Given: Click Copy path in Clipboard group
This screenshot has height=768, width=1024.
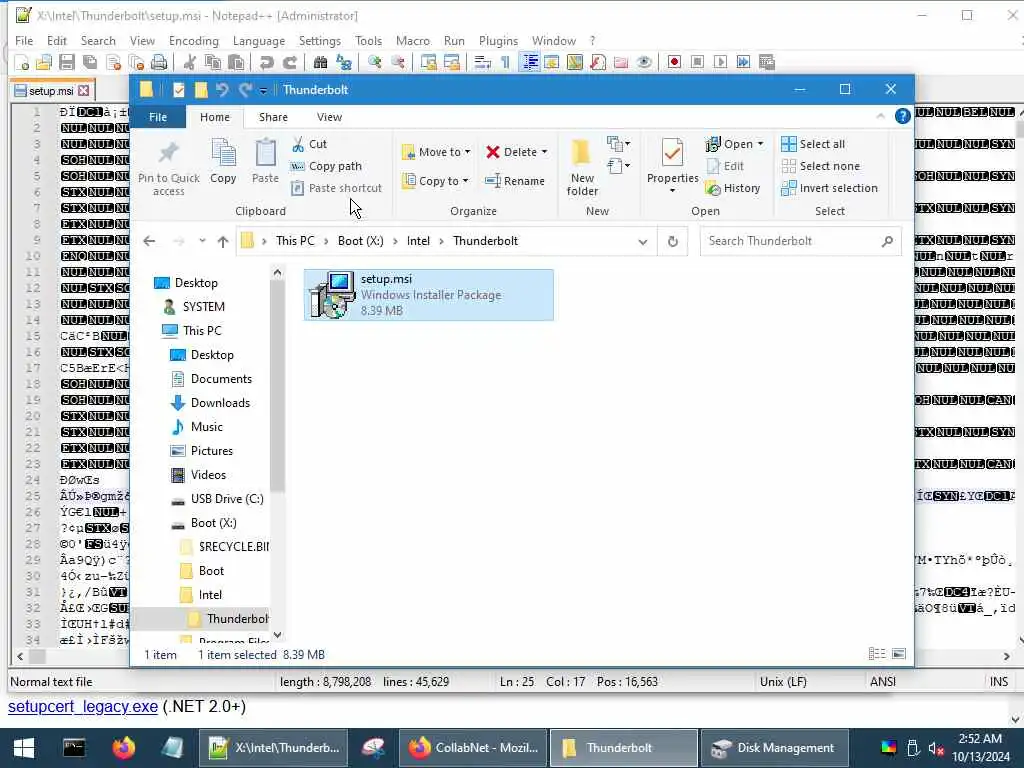Looking at the screenshot, I should click(x=326, y=166).
